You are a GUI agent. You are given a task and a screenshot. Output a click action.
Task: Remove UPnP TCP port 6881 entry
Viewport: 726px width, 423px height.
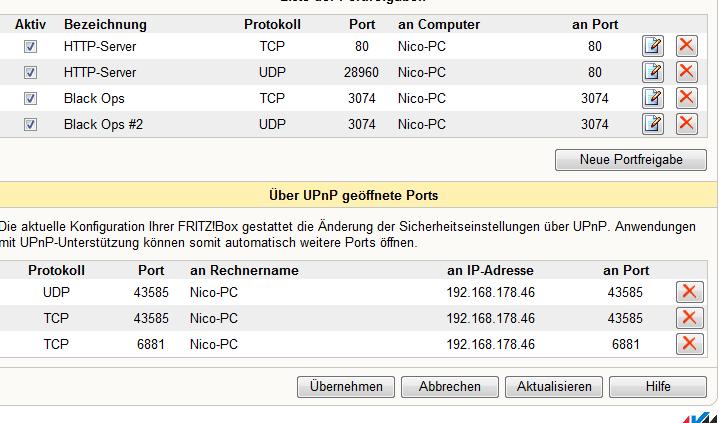coord(689,344)
